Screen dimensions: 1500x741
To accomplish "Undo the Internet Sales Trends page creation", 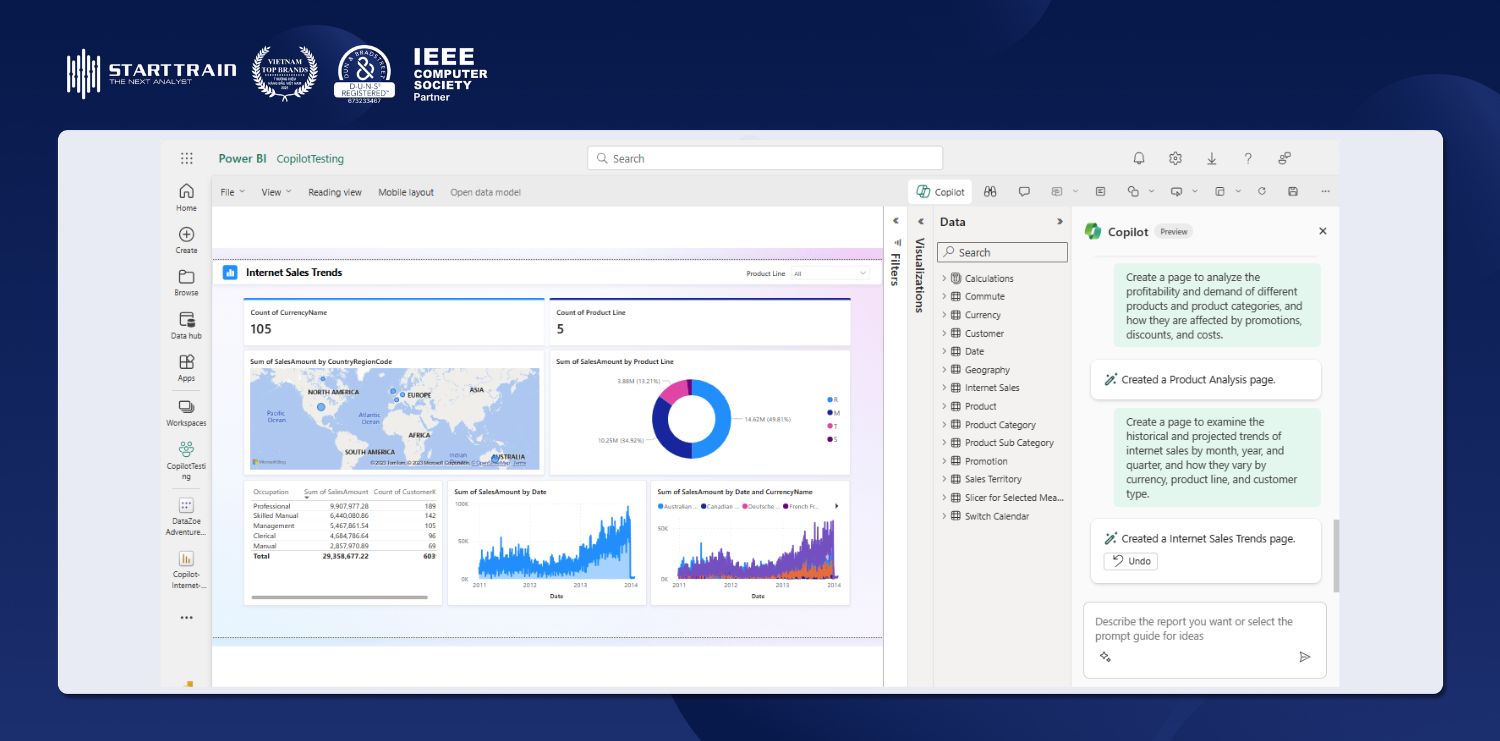I will coord(1131,561).
